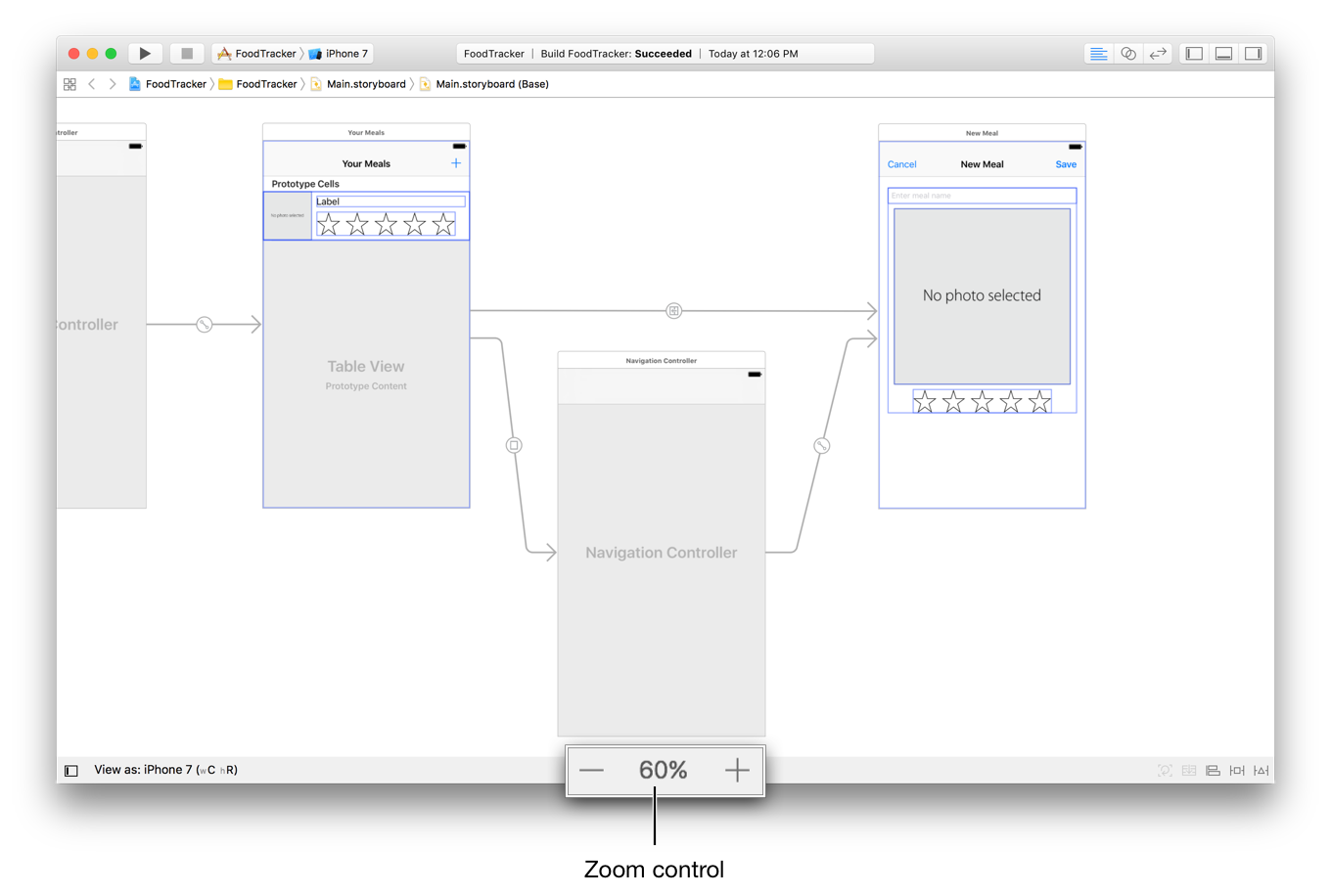Run the FoodTracker app with Play button

point(145,54)
